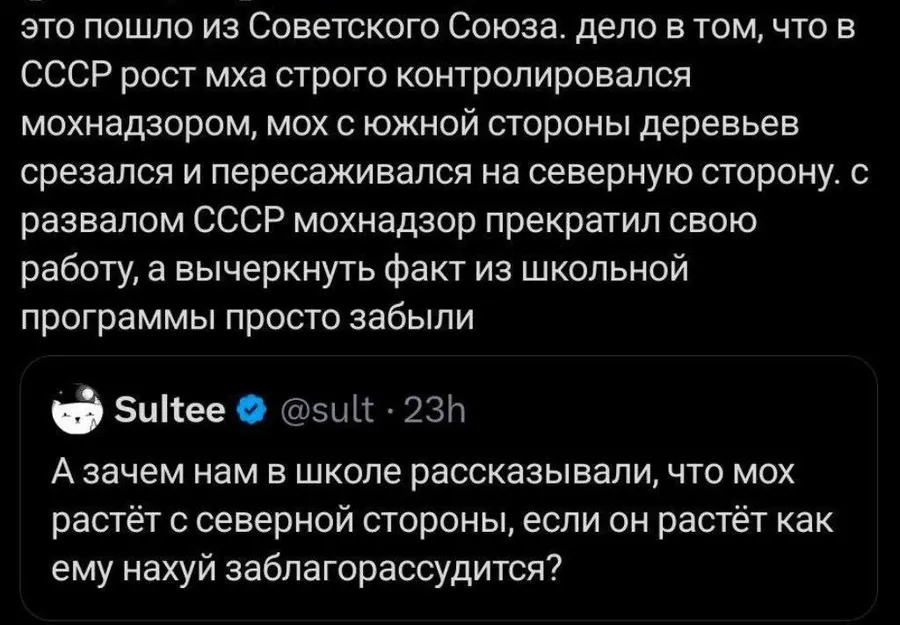The height and width of the screenshot is (625, 900).
Task: Click the blue verified badge beside Sultee
Action: (x=249, y=411)
